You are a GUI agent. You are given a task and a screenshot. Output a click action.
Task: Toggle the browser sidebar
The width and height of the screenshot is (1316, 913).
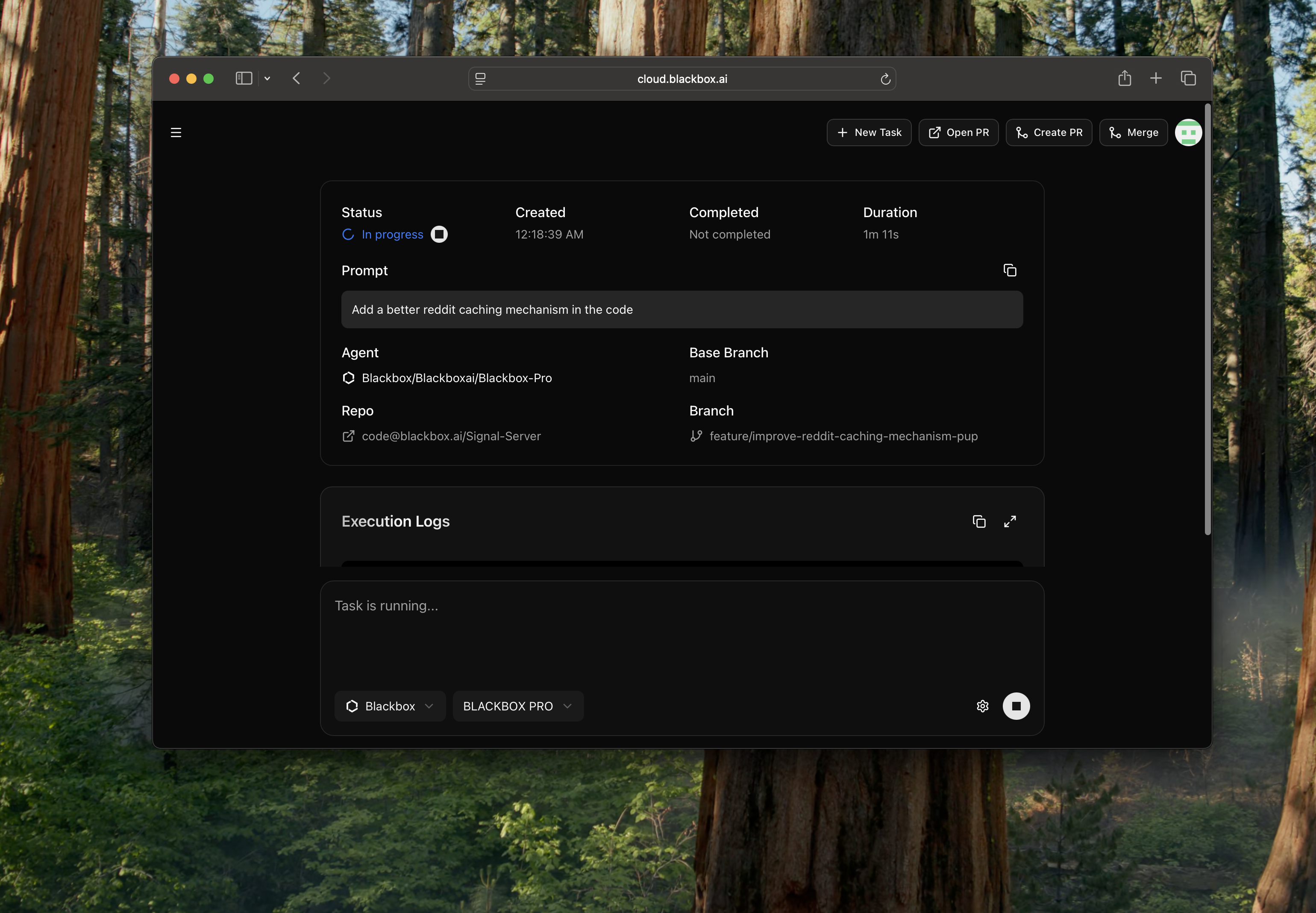(244, 78)
